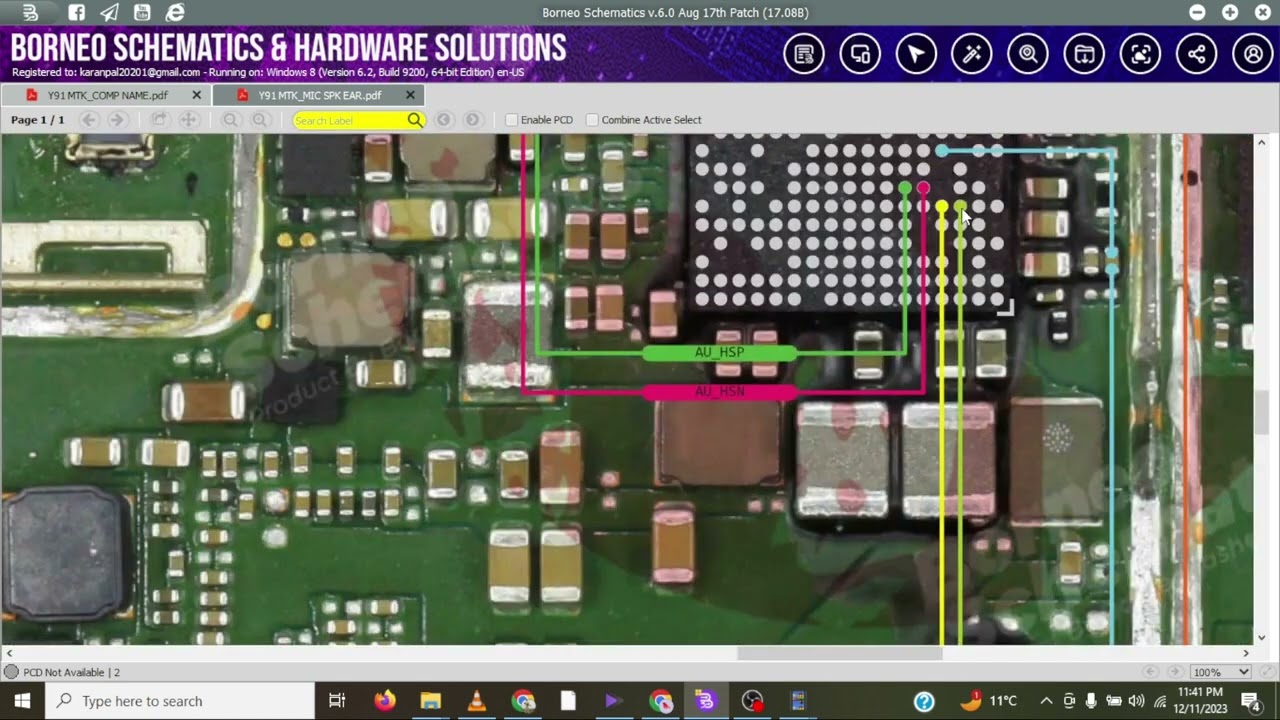
Task: Open the folder download round icon
Action: point(1084,54)
